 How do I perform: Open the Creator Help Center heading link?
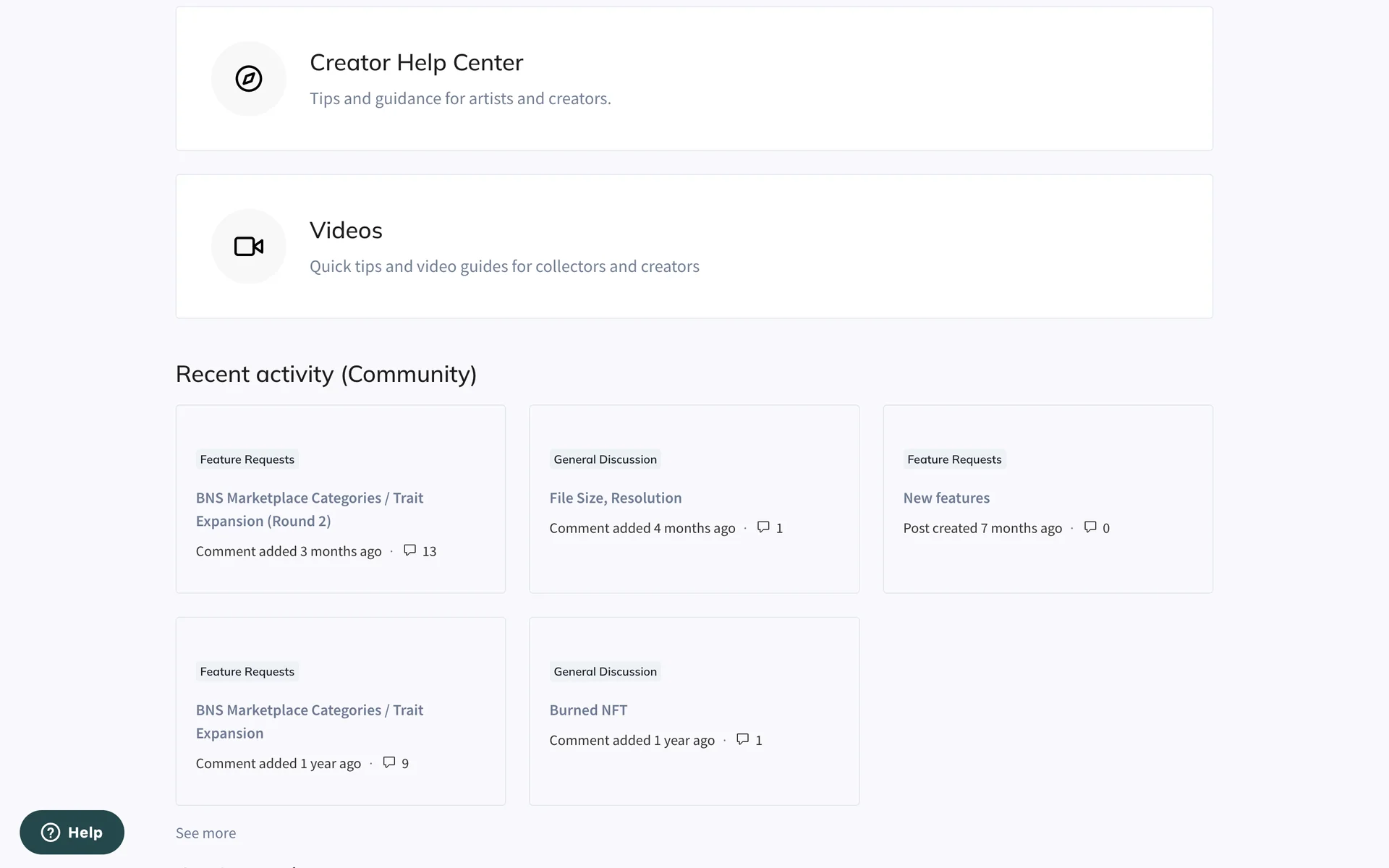pyautogui.click(x=416, y=63)
